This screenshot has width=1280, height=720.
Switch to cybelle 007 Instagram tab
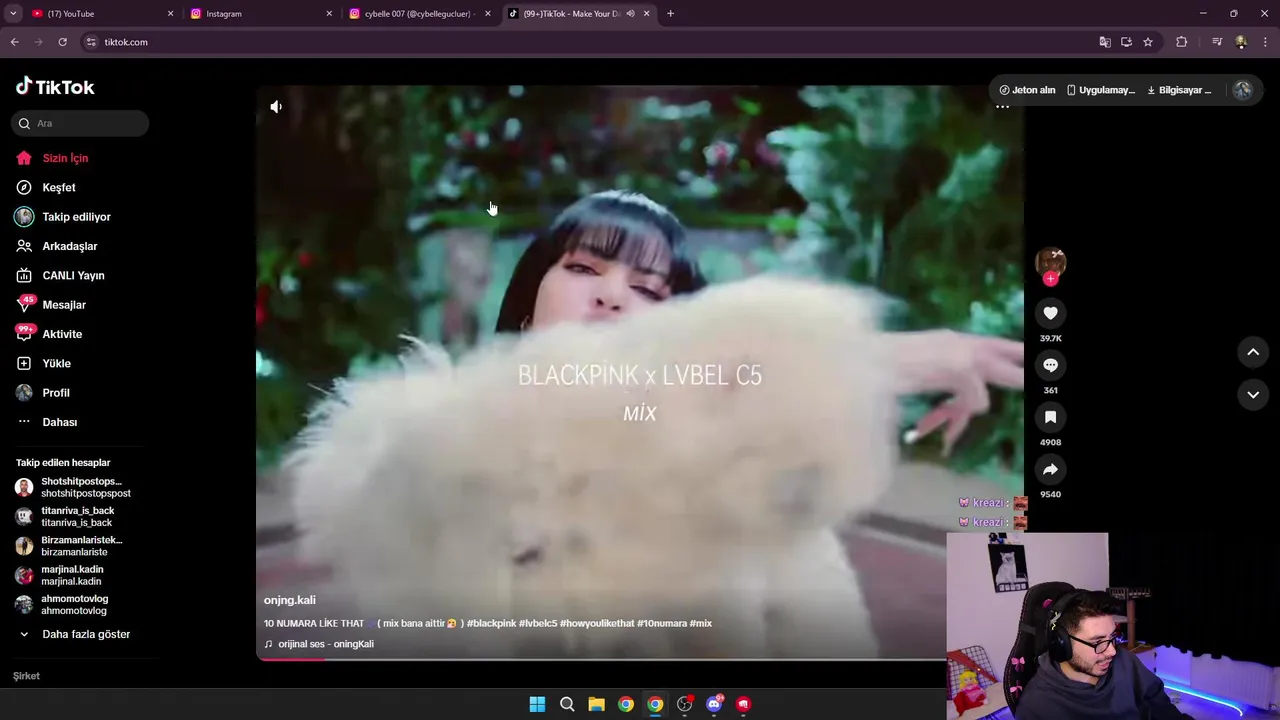pos(418,14)
